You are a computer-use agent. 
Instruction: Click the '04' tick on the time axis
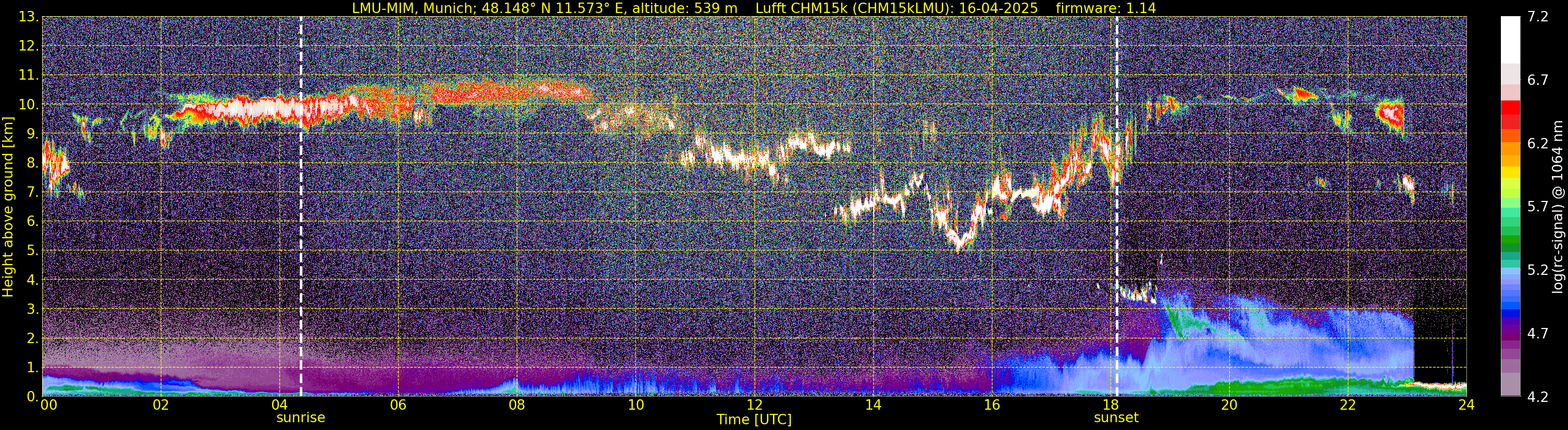click(279, 405)
